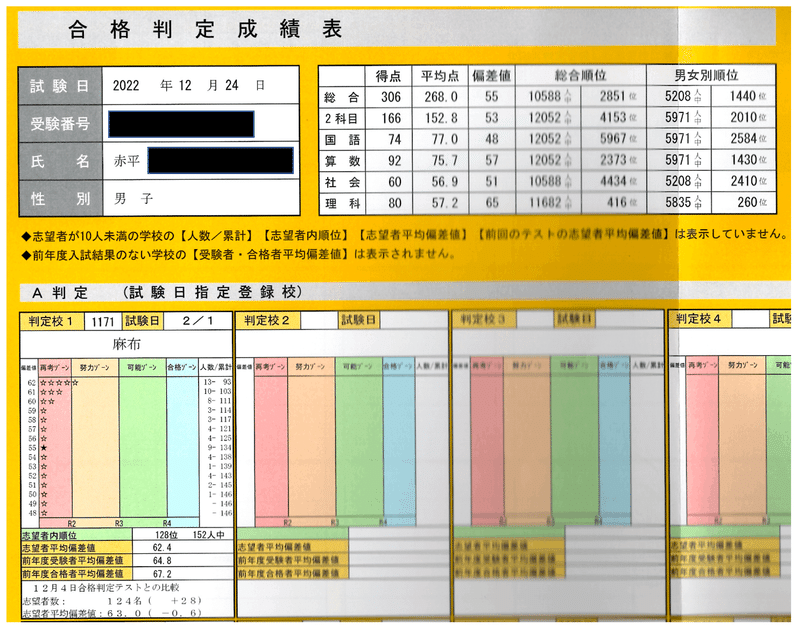Viewport: 800px width, 632px height.
Task: Select the 総合 row label
Action: (342, 97)
